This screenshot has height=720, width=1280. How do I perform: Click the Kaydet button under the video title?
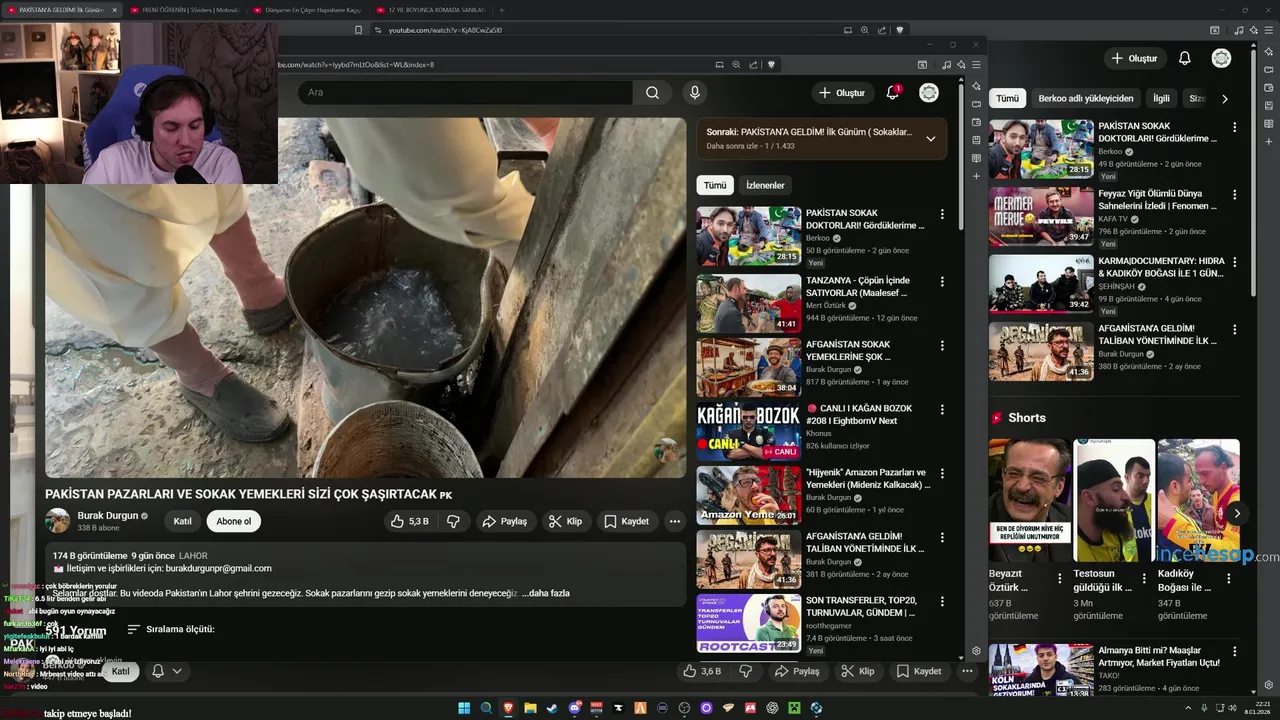point(627,521)
